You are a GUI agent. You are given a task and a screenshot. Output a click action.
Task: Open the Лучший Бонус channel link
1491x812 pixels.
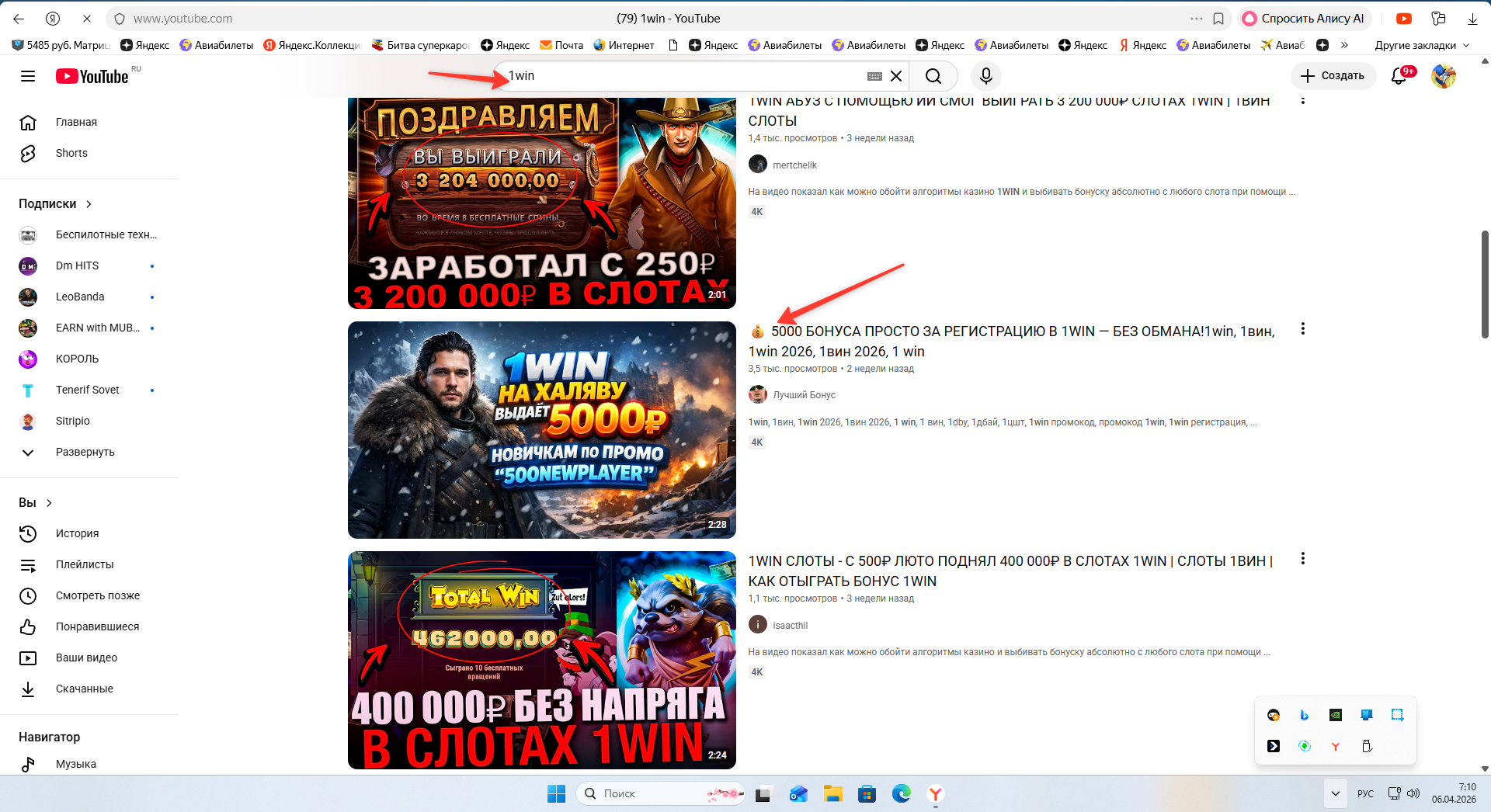[804, 395]
